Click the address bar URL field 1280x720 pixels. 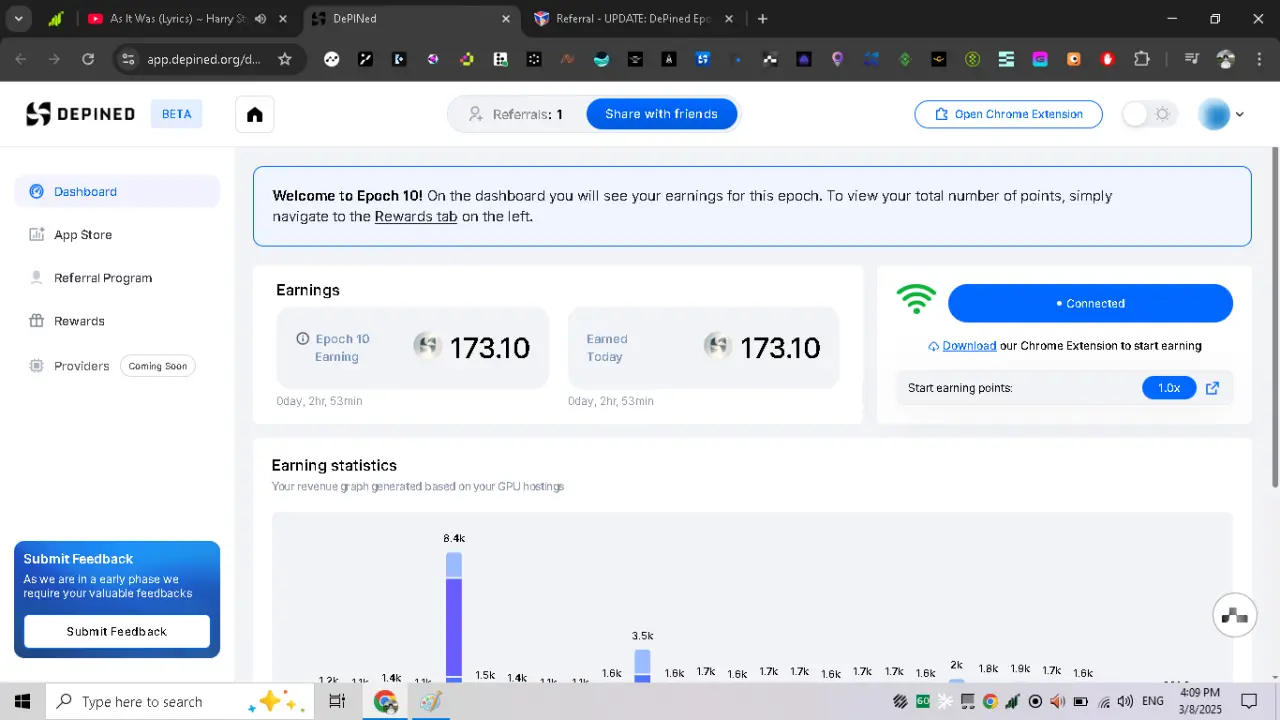pyautogui.click(x=204, y=59)
